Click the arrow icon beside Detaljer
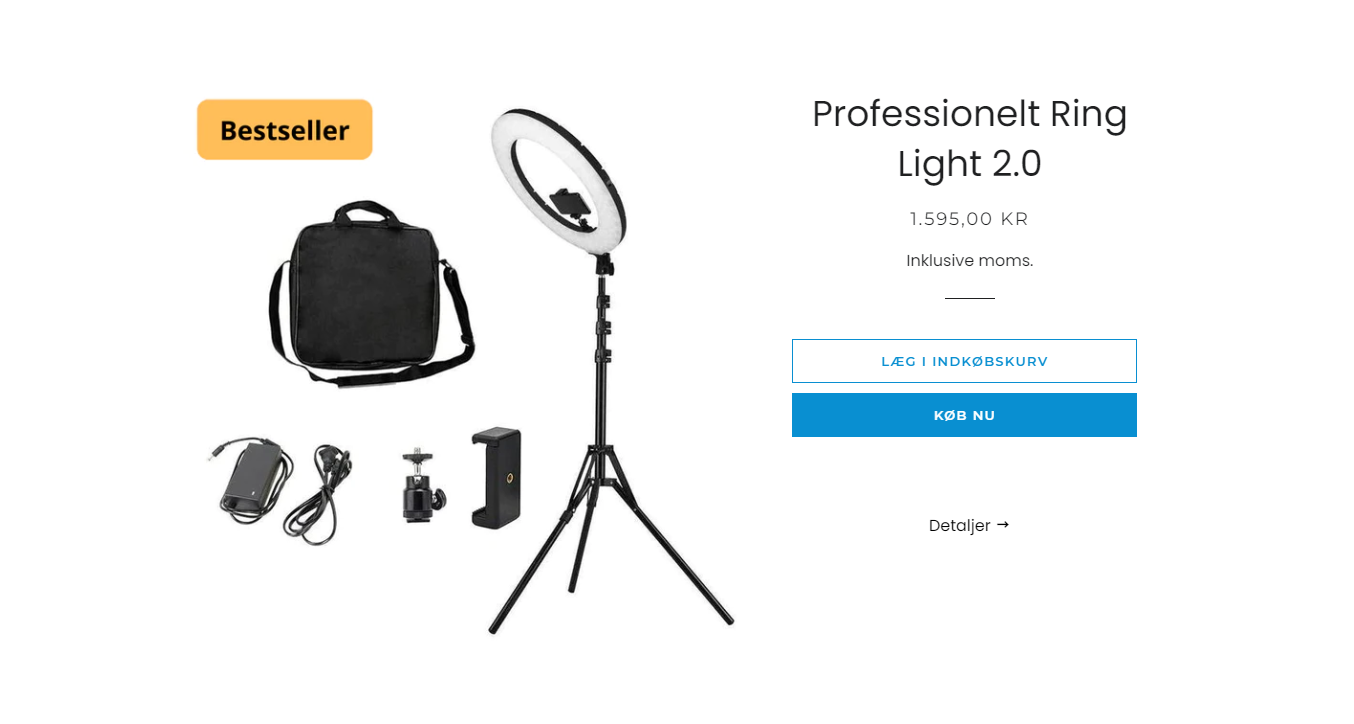This screenshot has width=1354, height=724. 1003,524
